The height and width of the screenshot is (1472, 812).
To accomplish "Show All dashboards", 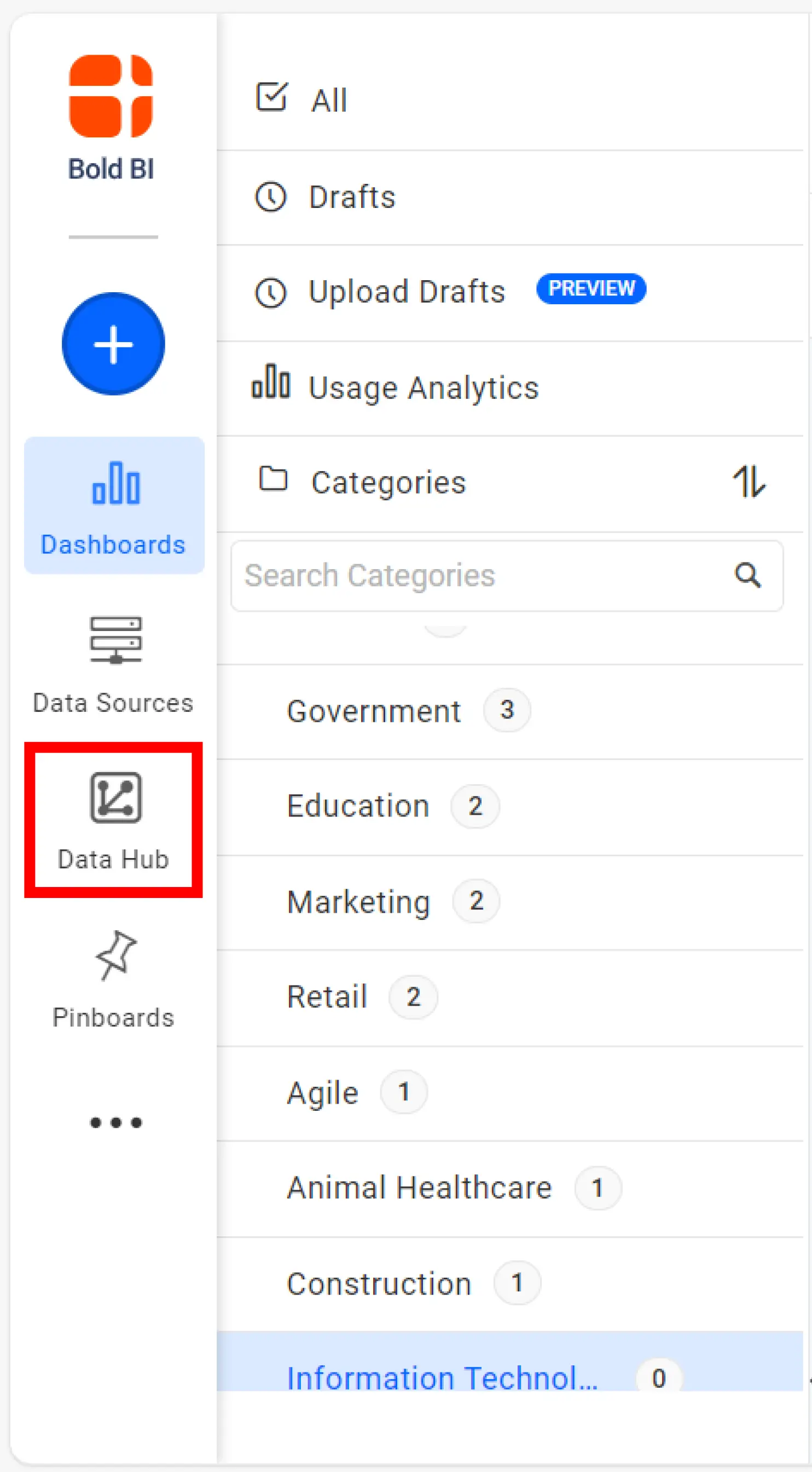I will [328, 100].
